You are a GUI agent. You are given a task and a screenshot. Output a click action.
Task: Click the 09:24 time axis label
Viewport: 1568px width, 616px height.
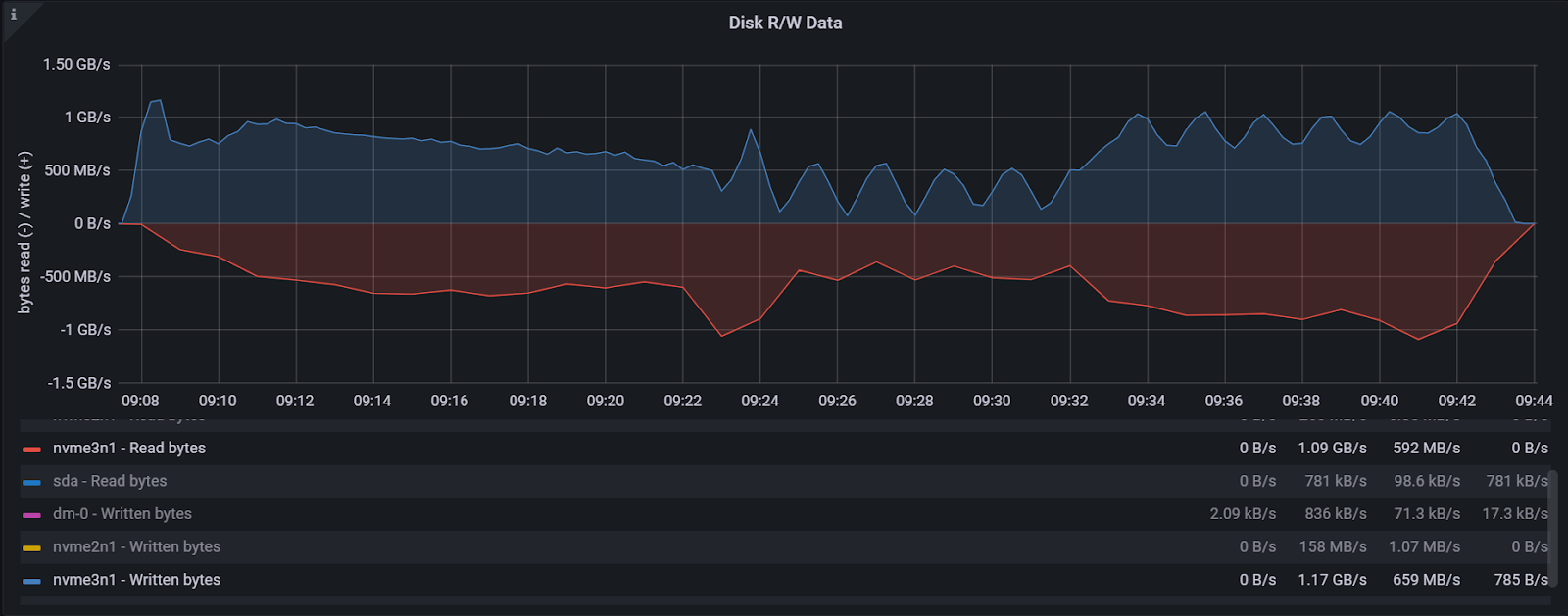pos(759,401)
